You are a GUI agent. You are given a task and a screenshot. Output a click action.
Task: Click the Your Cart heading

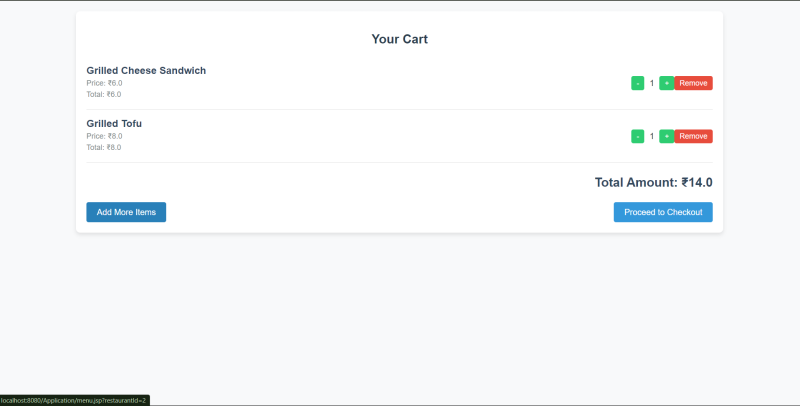click(399, 39)
